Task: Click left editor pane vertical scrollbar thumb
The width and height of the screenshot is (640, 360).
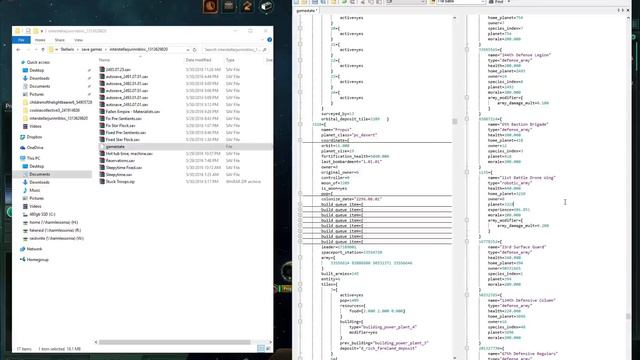Action: pyautogui.click(x=455, y=121)
